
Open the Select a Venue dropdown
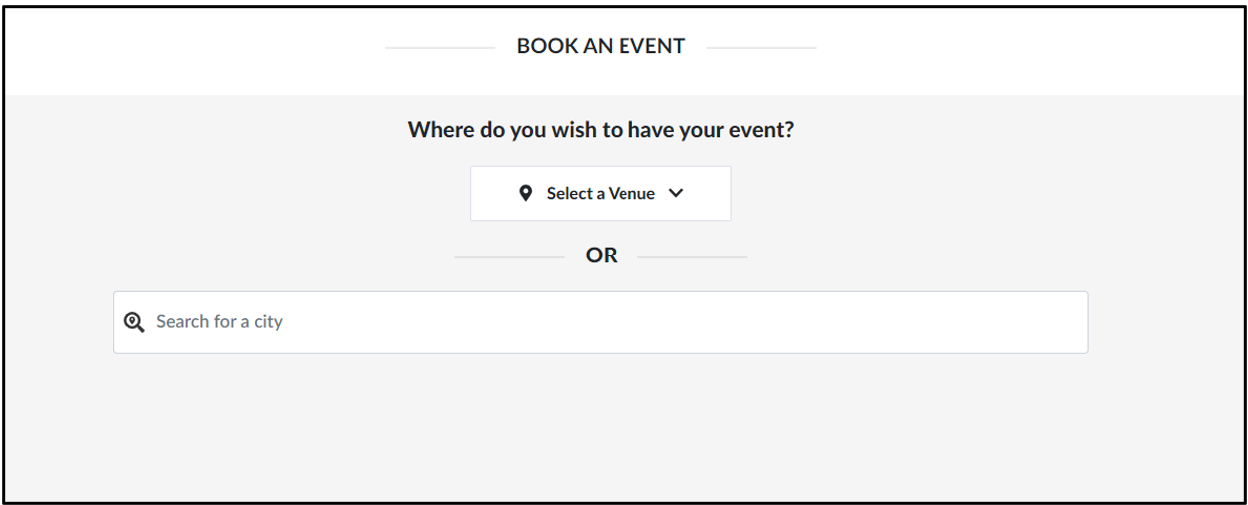pyautogui.click(x=600, y=194)
